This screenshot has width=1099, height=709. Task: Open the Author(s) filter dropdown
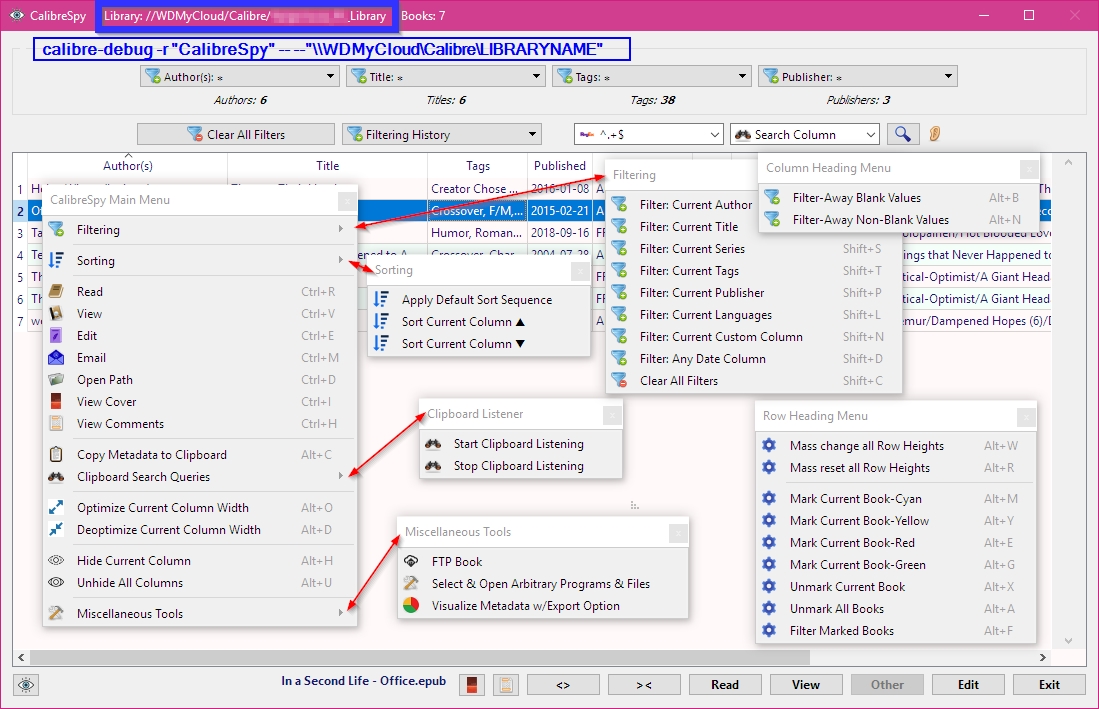(240, 76)
